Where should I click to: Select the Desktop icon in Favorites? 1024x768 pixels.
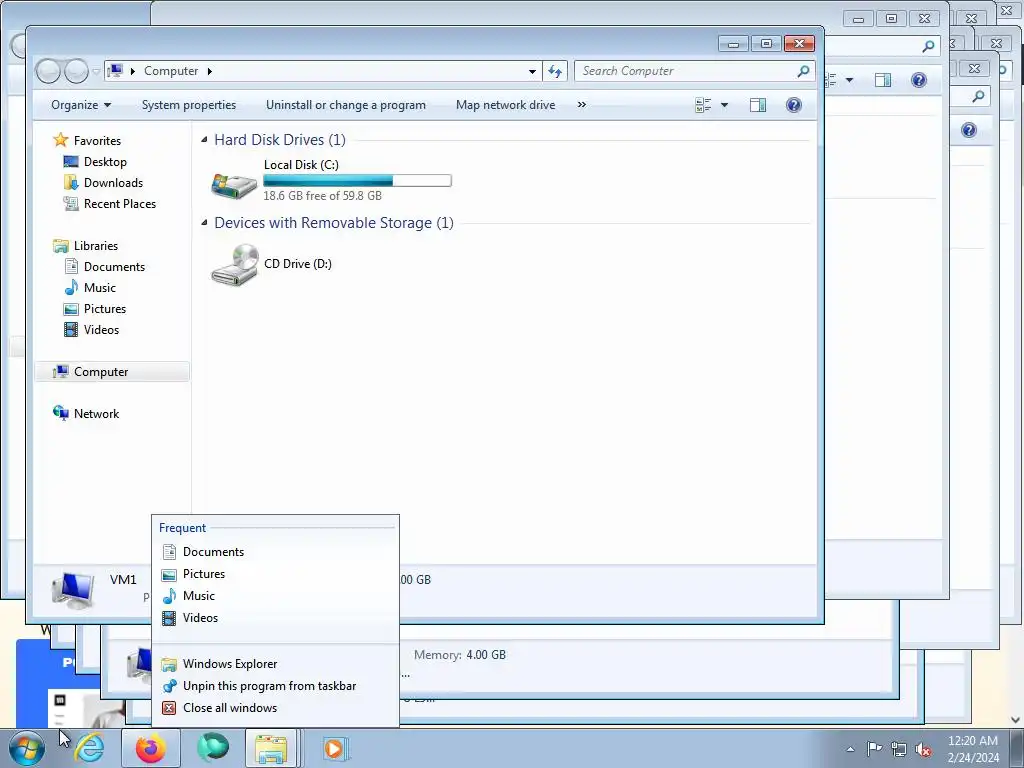point(71,161)
